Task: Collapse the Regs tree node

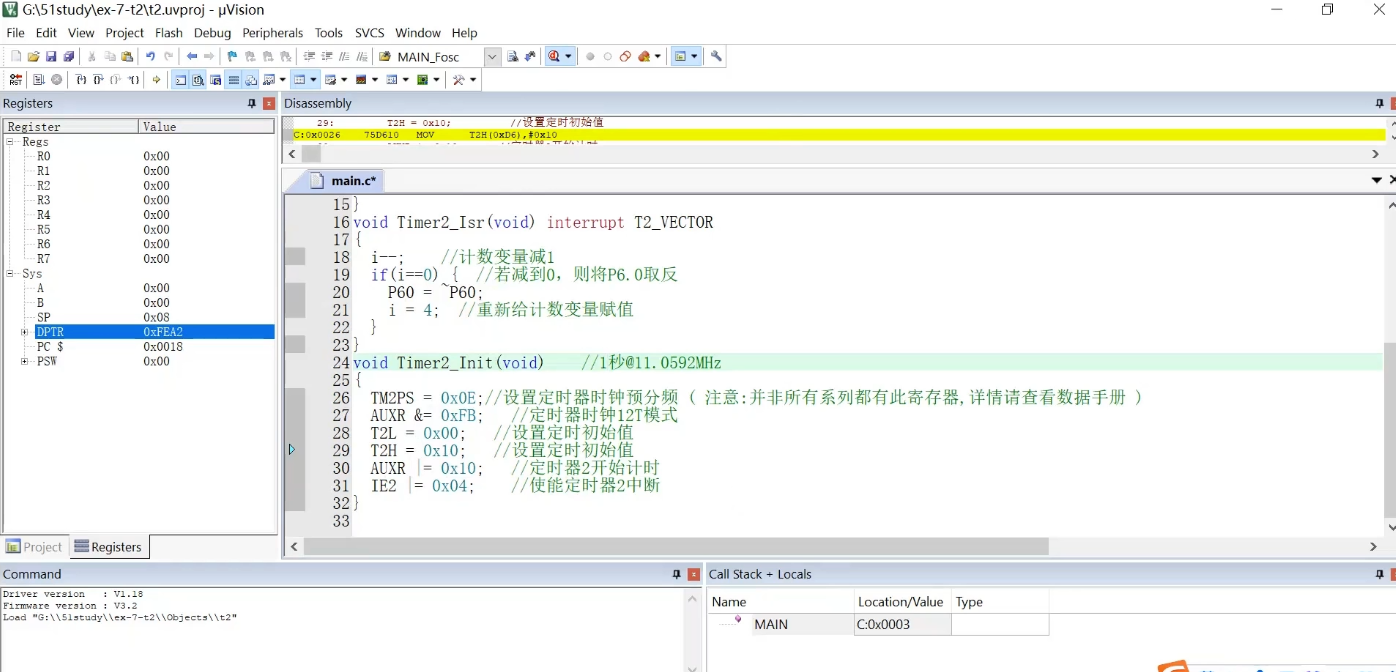Action: coord(12,142)
